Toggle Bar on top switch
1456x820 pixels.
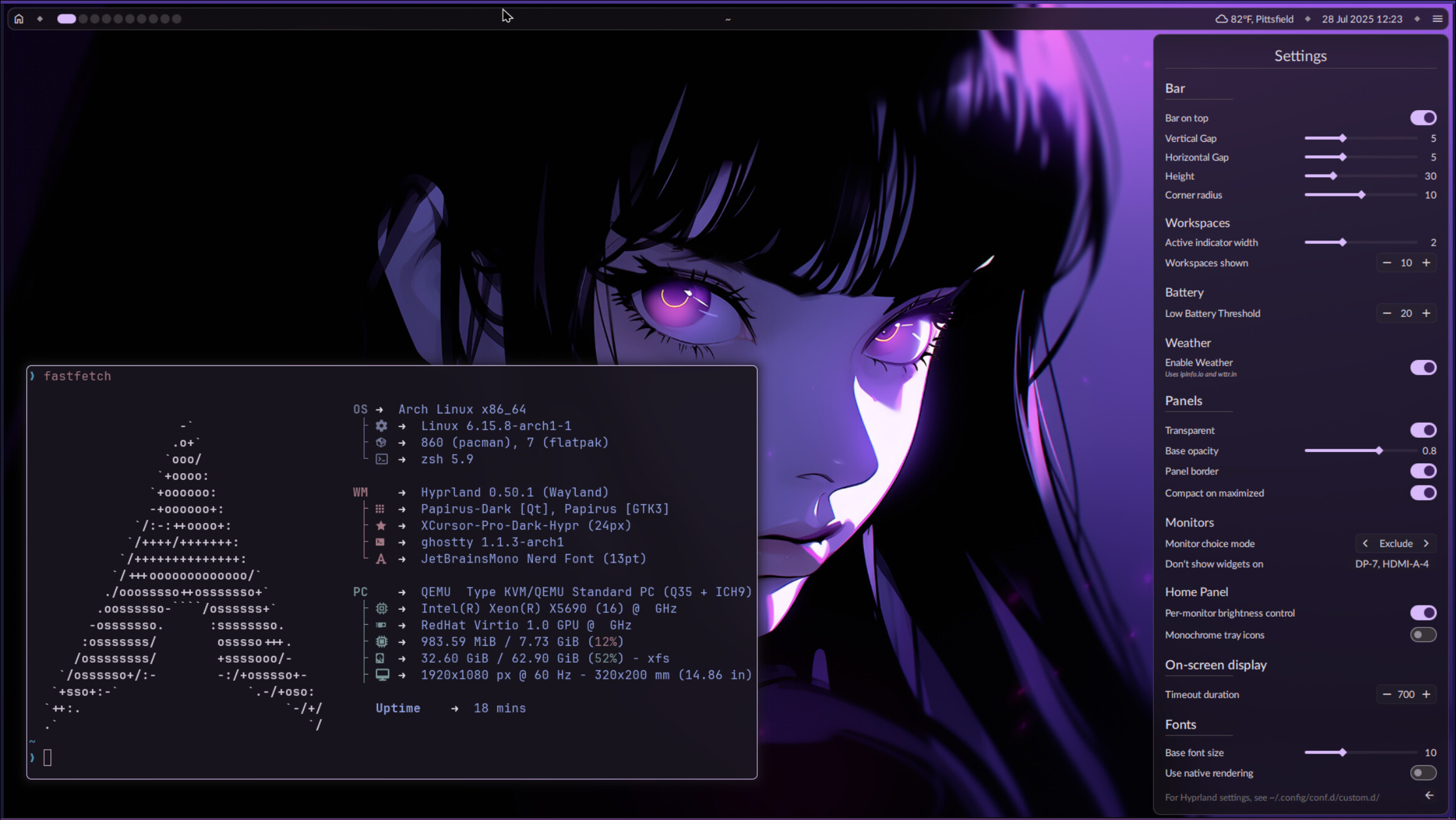(x=1423, y=117)
